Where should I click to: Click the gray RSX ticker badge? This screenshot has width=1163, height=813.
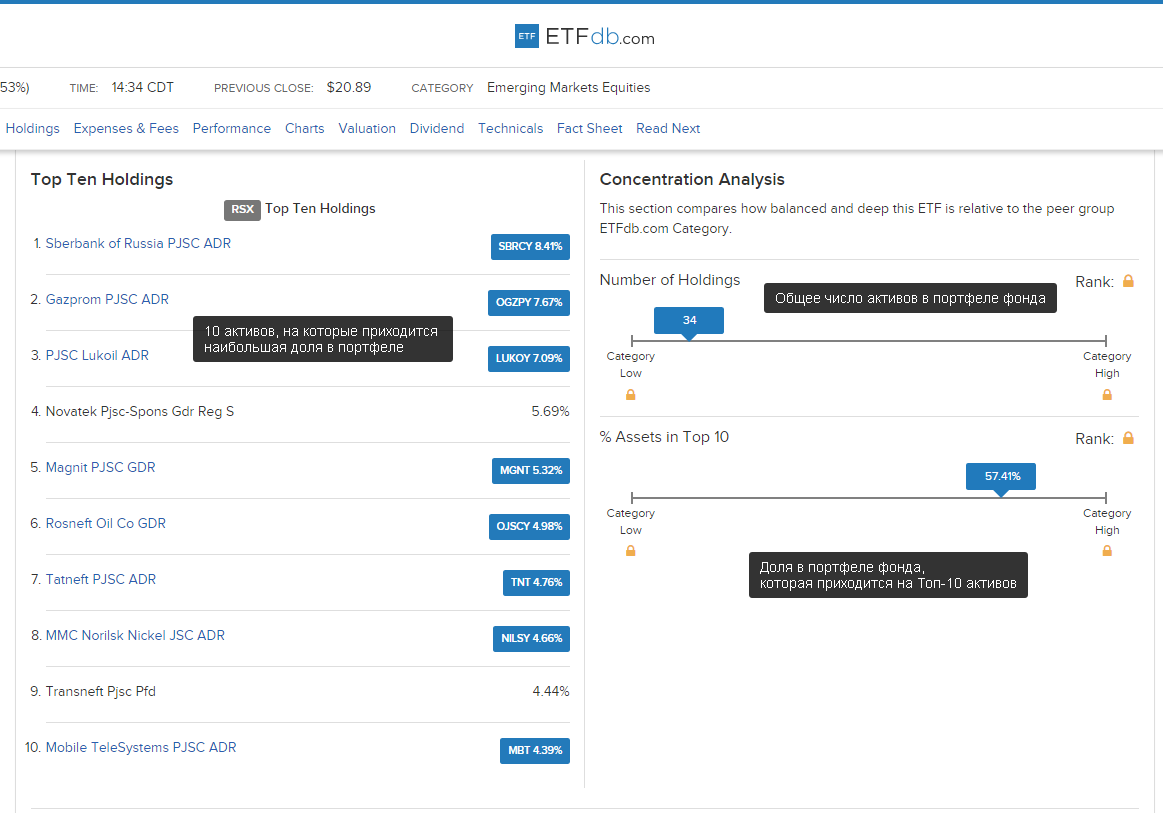click(x=242, y=209)
